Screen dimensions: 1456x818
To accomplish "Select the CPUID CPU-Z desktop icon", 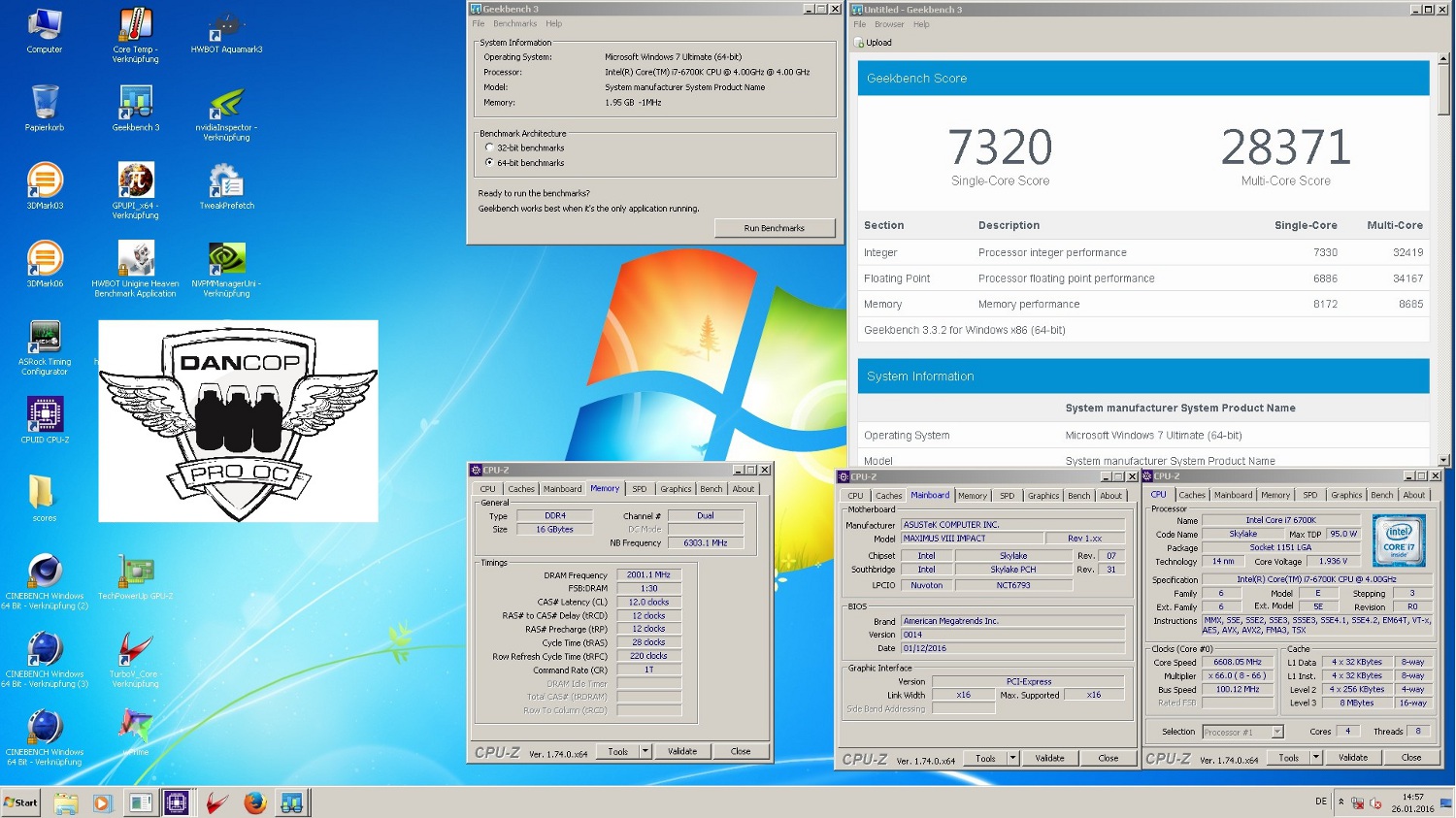I will pos(45,420).
